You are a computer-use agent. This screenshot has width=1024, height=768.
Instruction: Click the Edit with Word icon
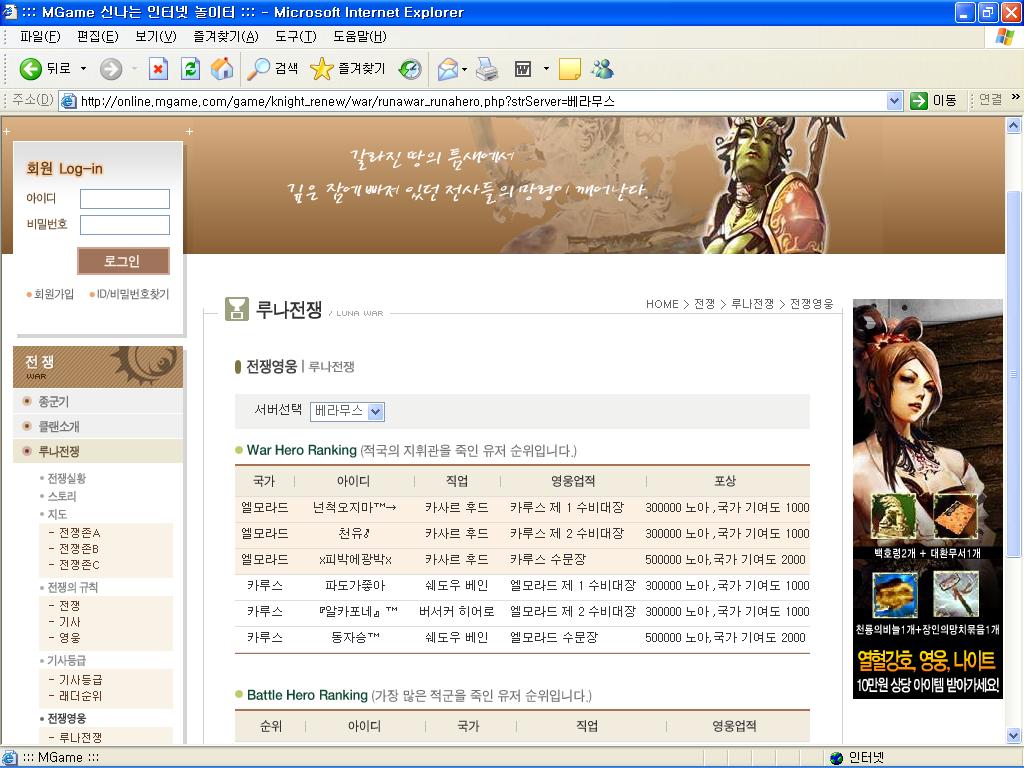click(522, 69)
